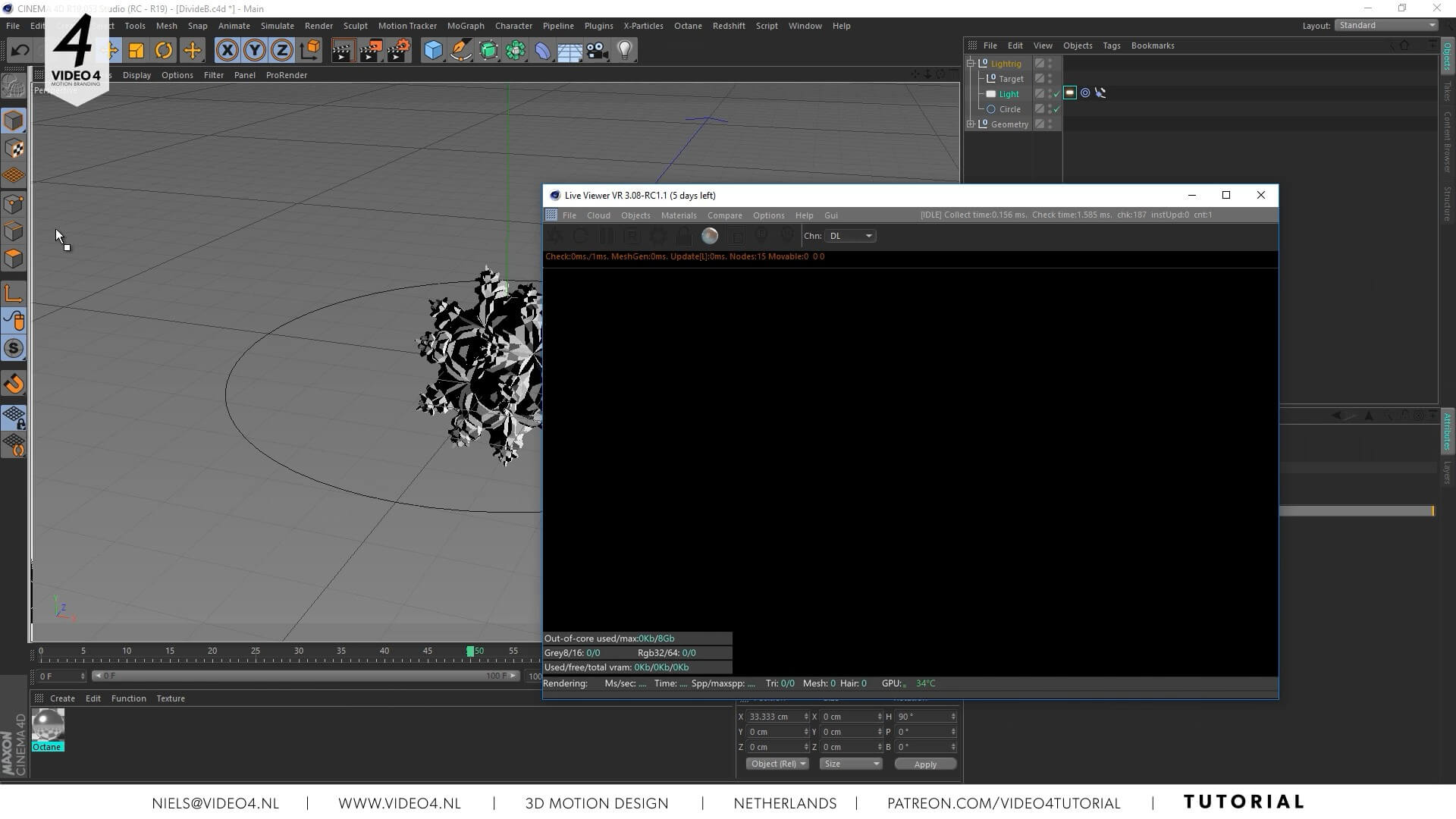
Task: Open Materials menu in Live Viewer
Action: point(678,215)
